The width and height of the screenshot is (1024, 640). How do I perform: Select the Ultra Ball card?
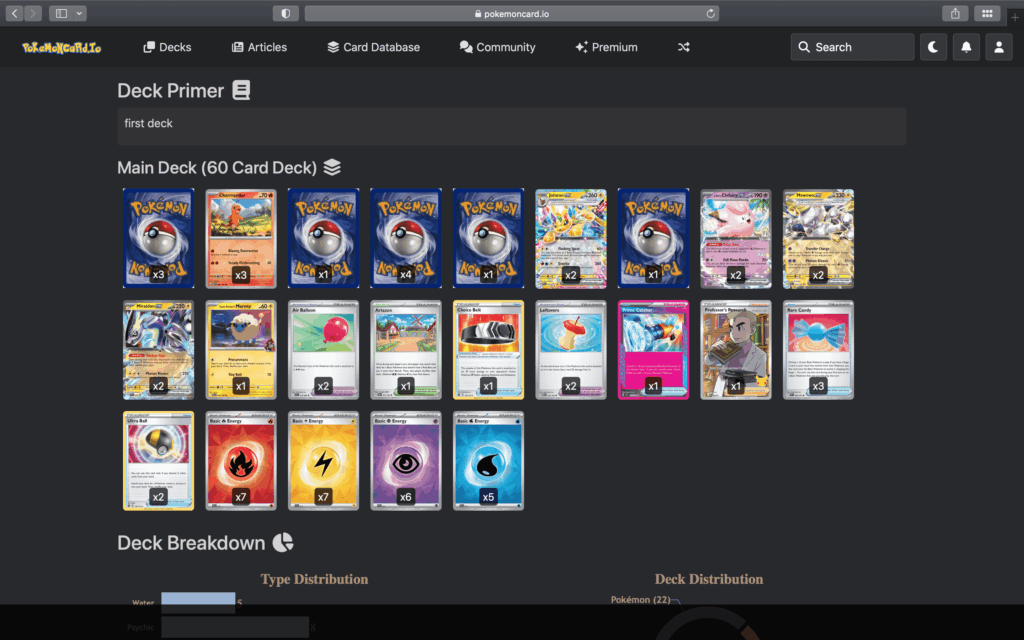[159, 460]
